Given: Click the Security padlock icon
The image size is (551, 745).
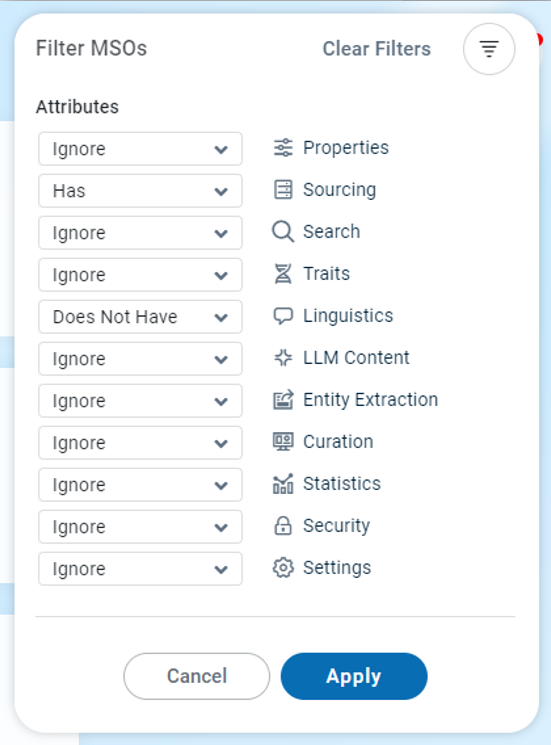Looking at the screenshot, I should click(283, 525).
